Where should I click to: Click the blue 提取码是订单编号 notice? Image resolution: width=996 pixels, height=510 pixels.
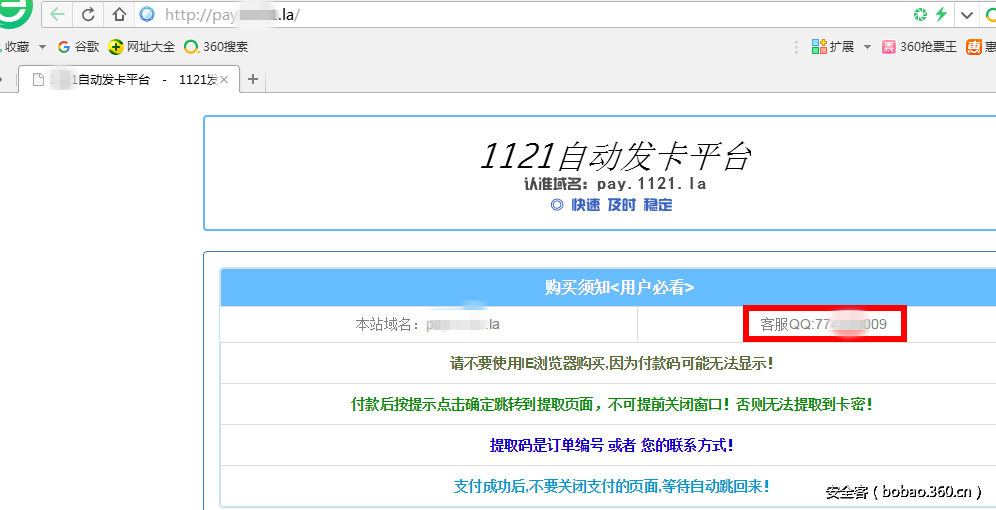612,445
